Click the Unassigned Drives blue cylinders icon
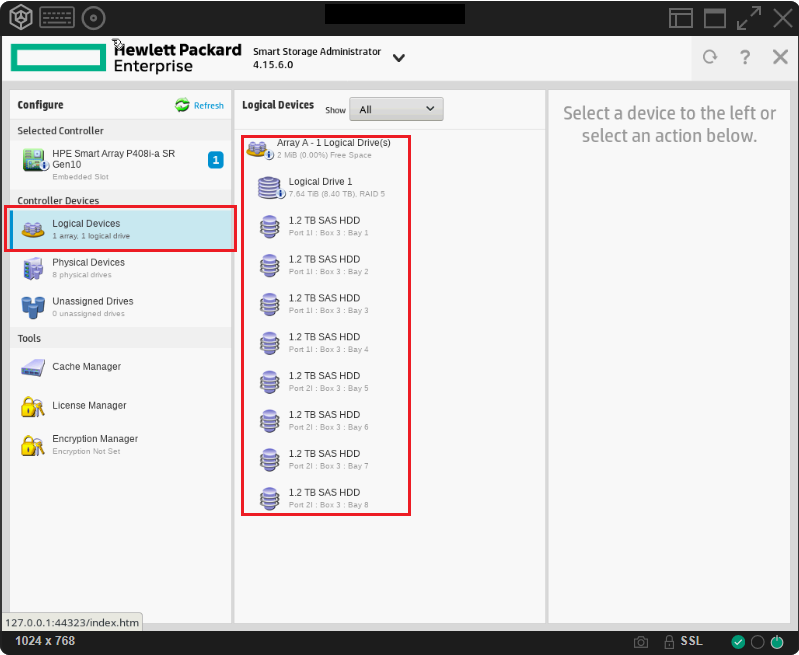 coord(33,307)
